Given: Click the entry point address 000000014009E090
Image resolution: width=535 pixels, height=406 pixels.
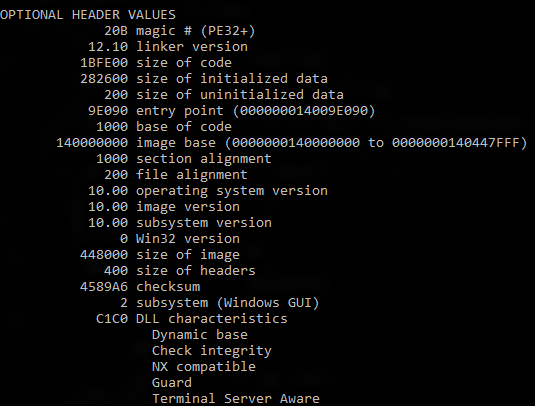Looking at the screenshot, I should (x=304, y=111).
